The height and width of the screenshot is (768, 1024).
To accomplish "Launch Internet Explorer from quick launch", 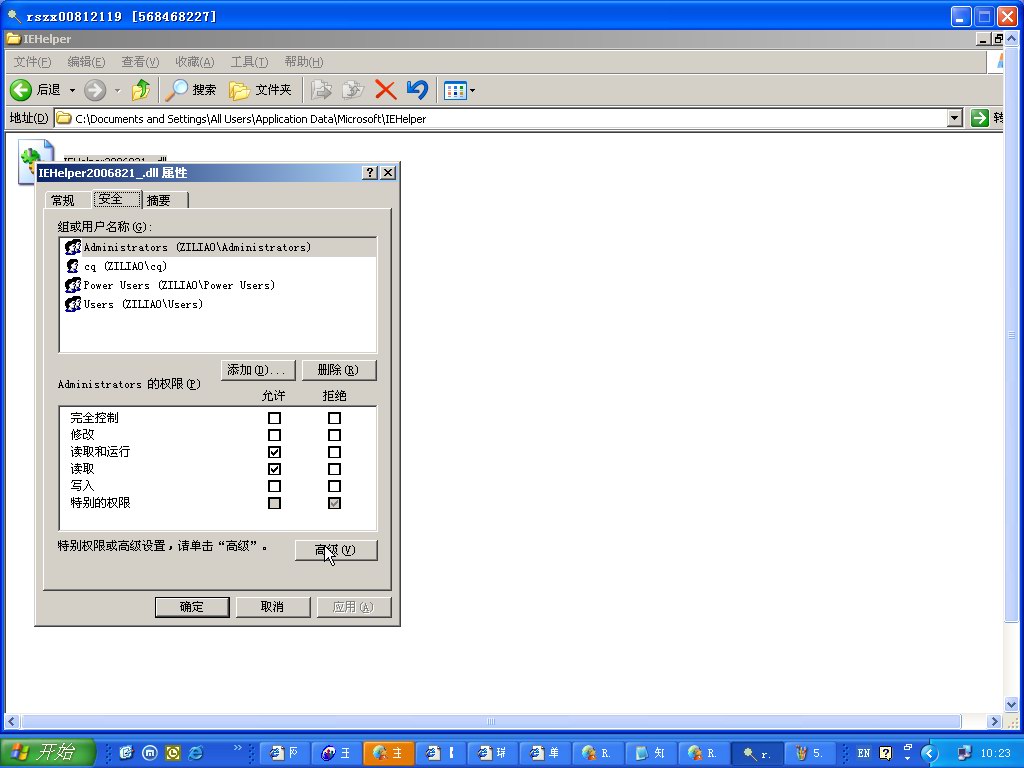I will pos(195,753).
